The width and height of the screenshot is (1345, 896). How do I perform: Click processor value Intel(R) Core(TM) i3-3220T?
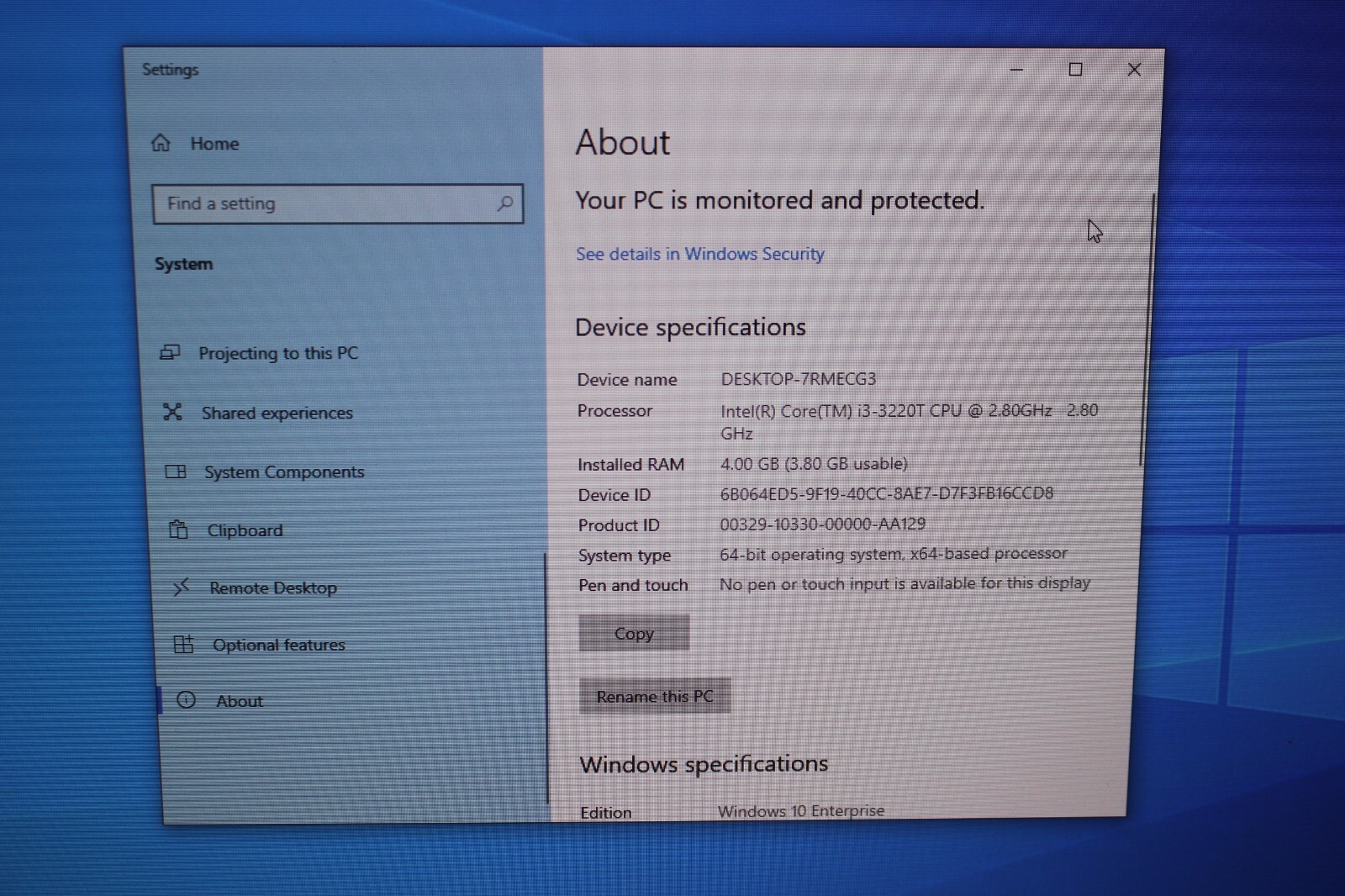point(910,421)
